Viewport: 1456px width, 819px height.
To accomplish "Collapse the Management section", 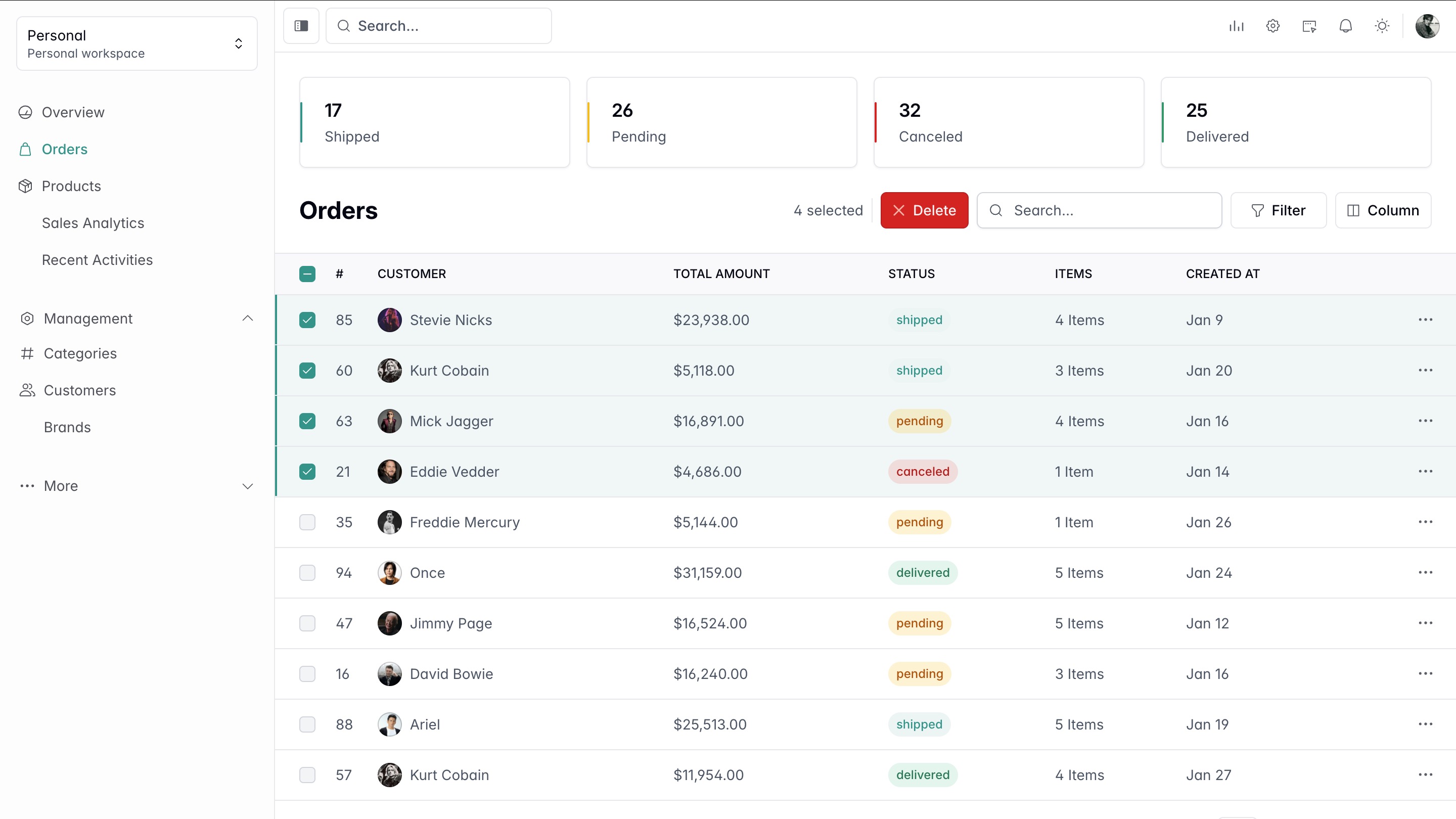I will tap(248, 318).
